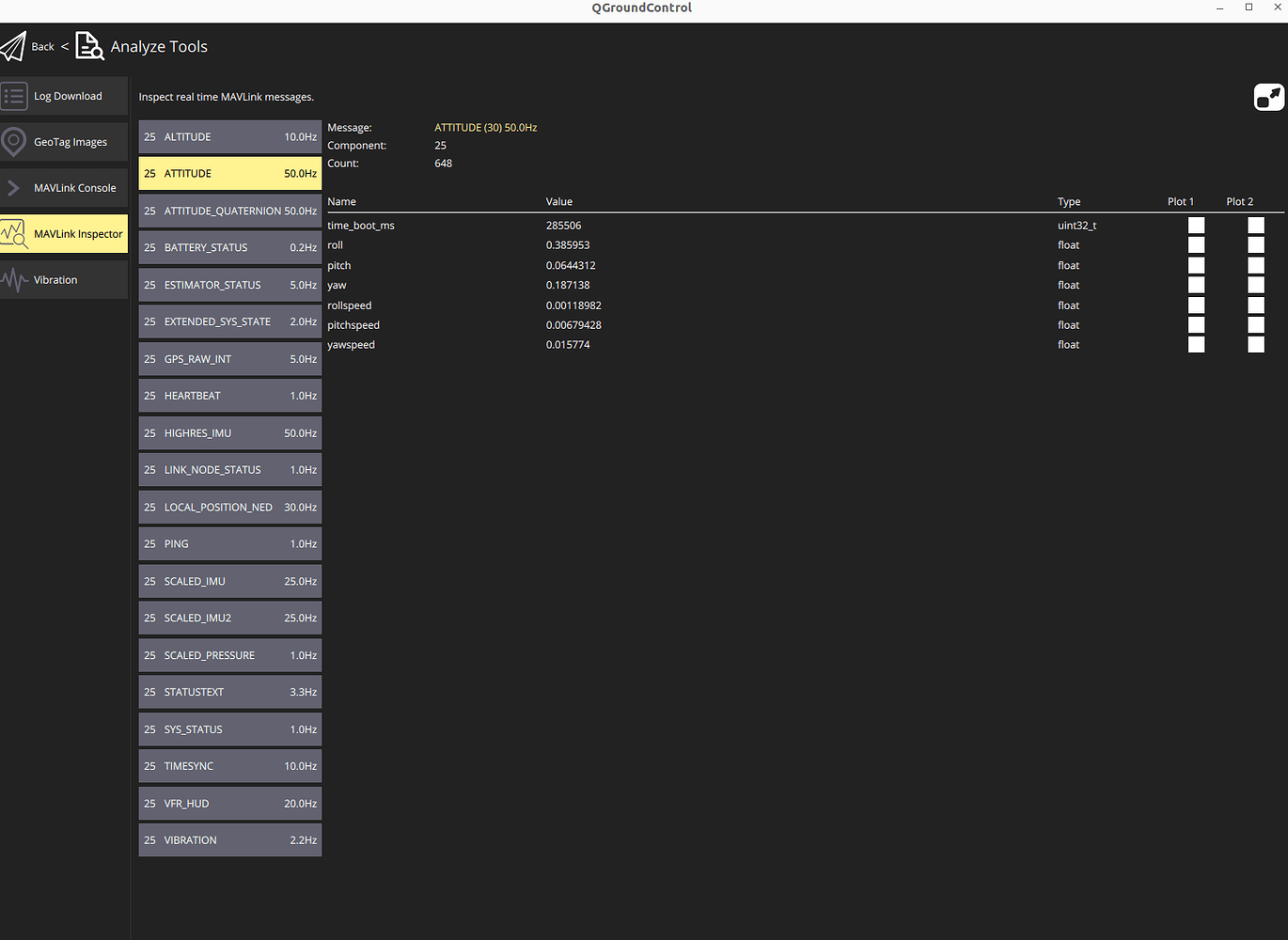Click the MAVLink Console chevron icon
Viewport: 1288px width, 940px height.
click(13, 188)
